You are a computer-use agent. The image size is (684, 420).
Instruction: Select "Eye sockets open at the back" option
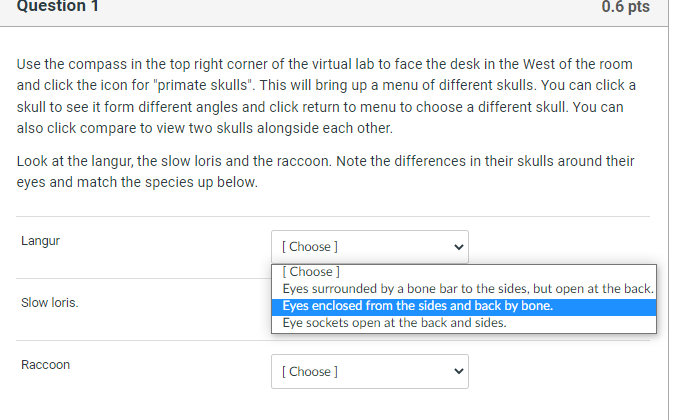click(394, 323)
